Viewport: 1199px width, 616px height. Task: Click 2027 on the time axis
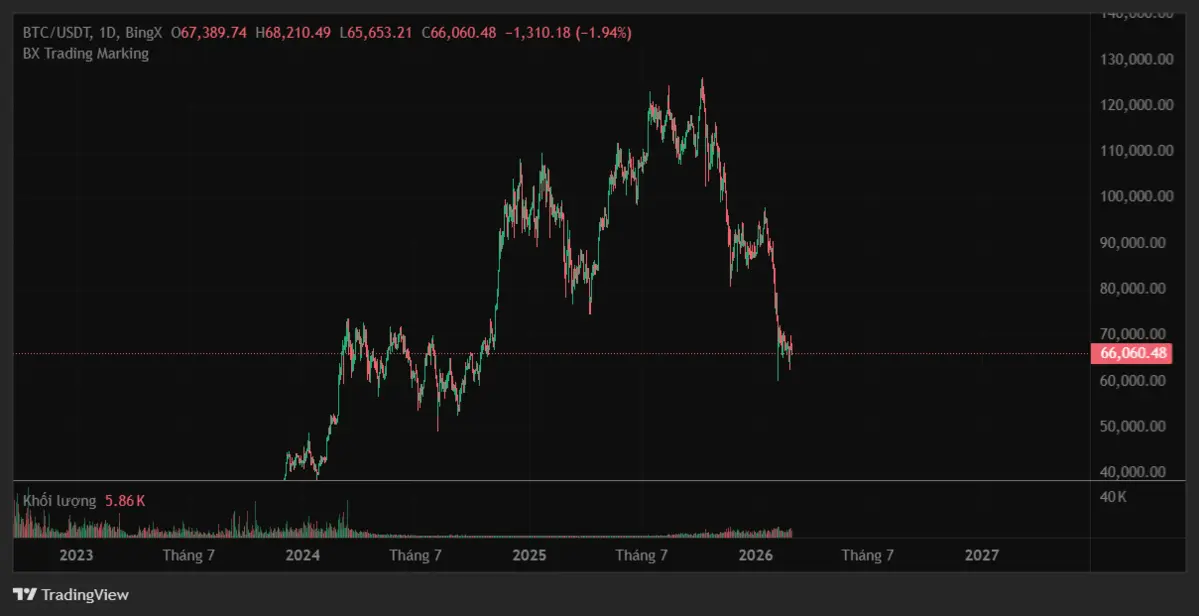pyautogui.click(x=981, y=555)
